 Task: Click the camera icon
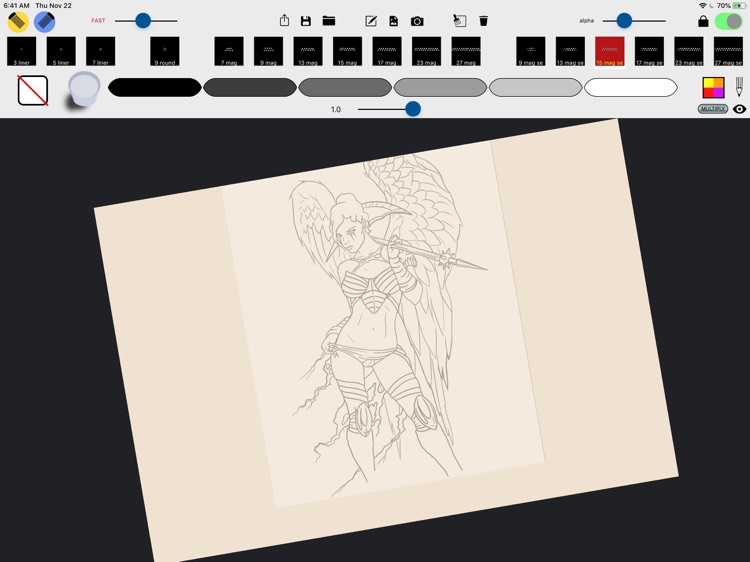417,20
